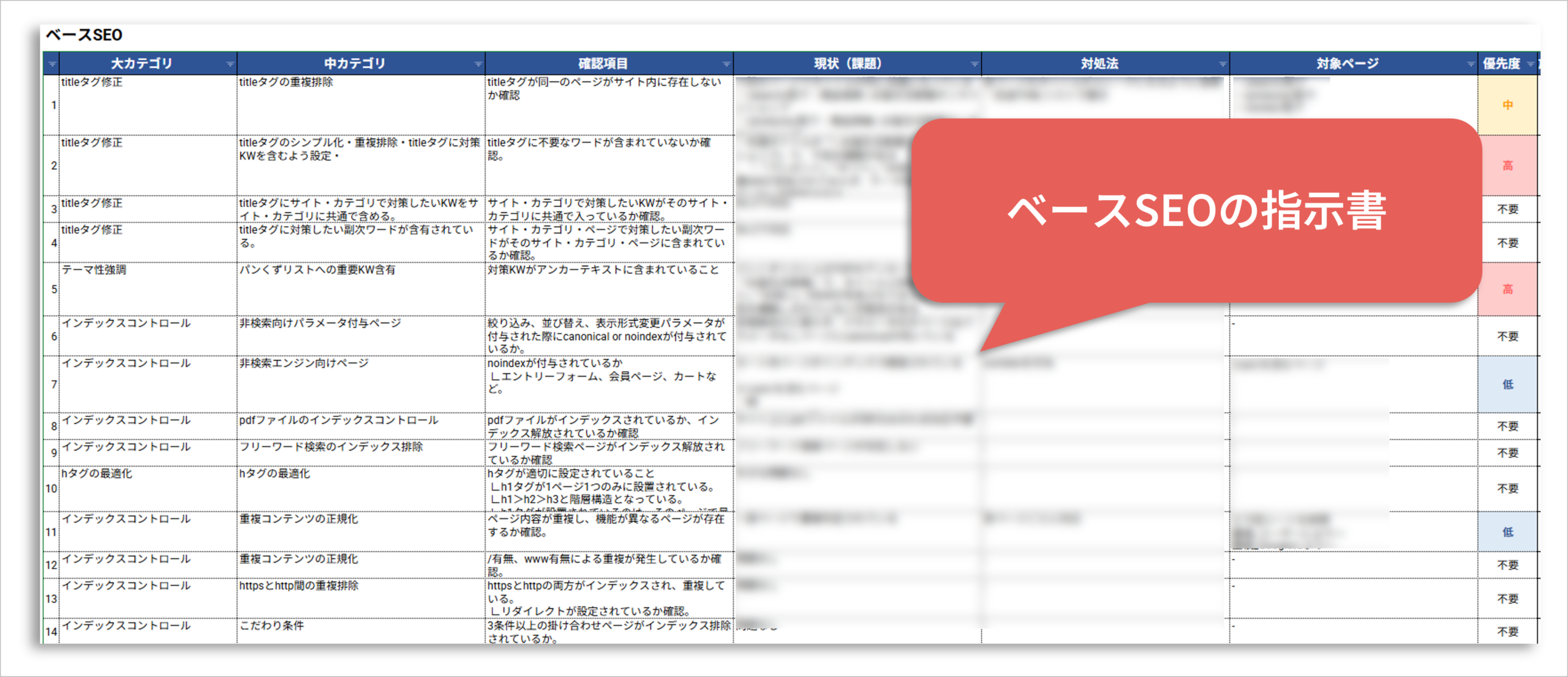This screenshot has width=1568, height=677.
Task: Click the ベースSEO sheet title cell
Action: [85, 36]
